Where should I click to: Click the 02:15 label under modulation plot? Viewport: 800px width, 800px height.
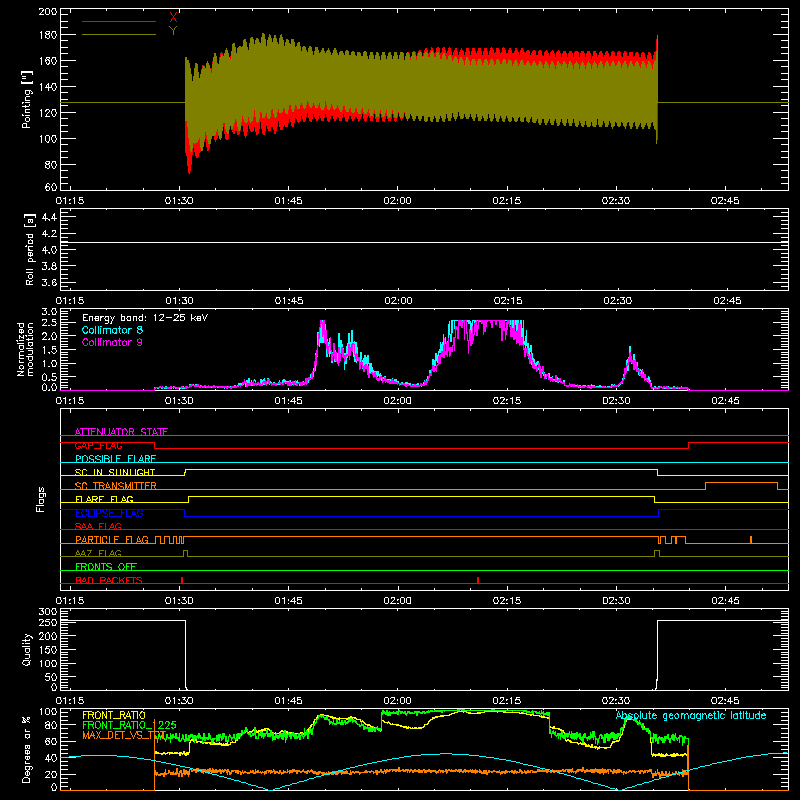point(507,401)
